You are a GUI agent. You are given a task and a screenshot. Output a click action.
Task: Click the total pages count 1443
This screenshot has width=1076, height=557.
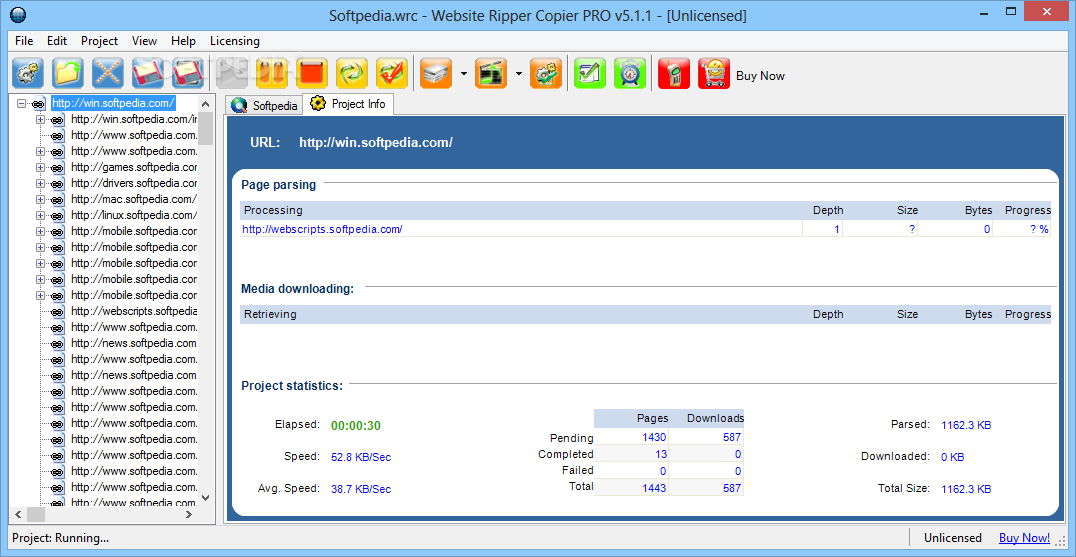654,488
